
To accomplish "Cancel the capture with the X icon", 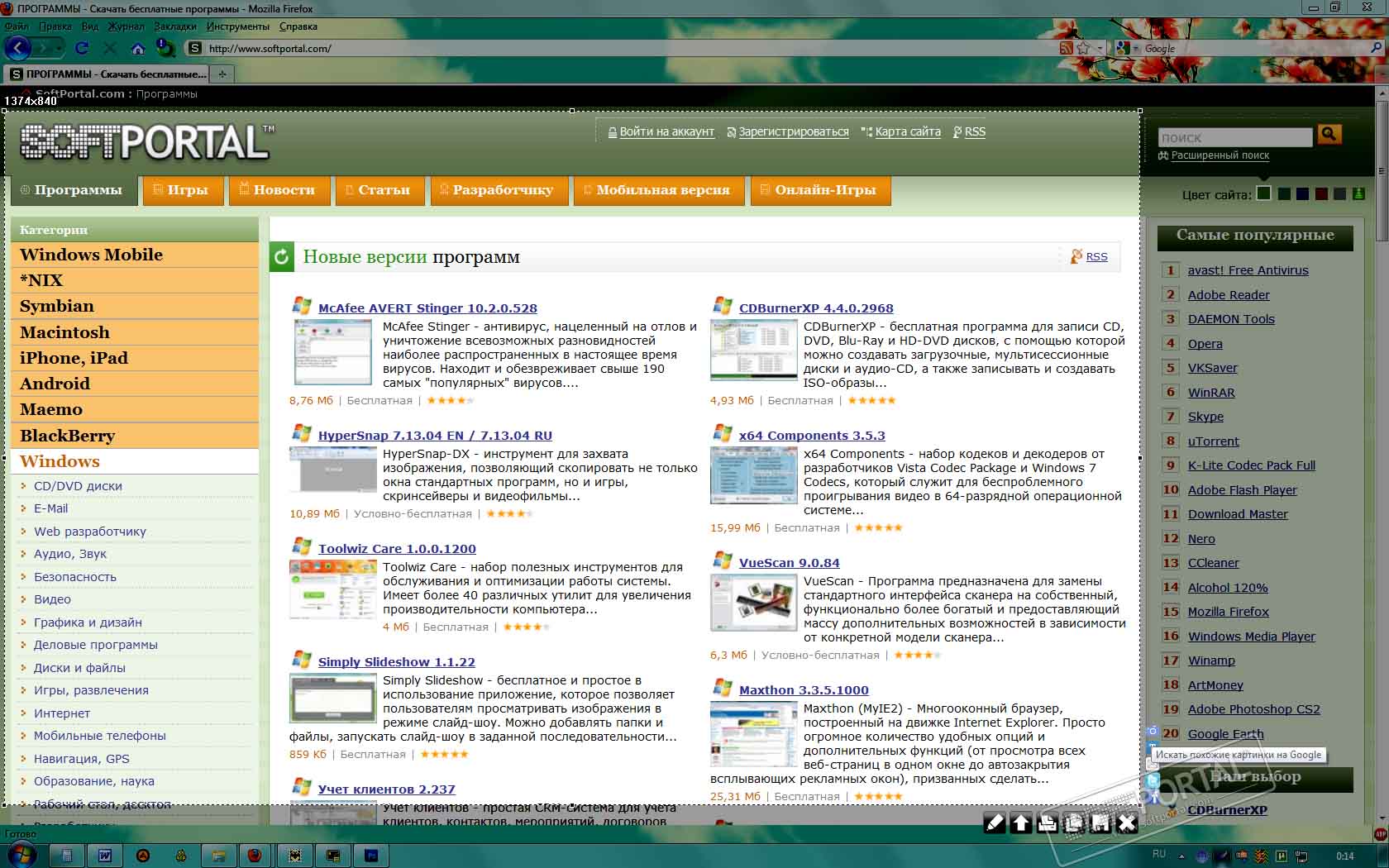I will coord(1127,823).
